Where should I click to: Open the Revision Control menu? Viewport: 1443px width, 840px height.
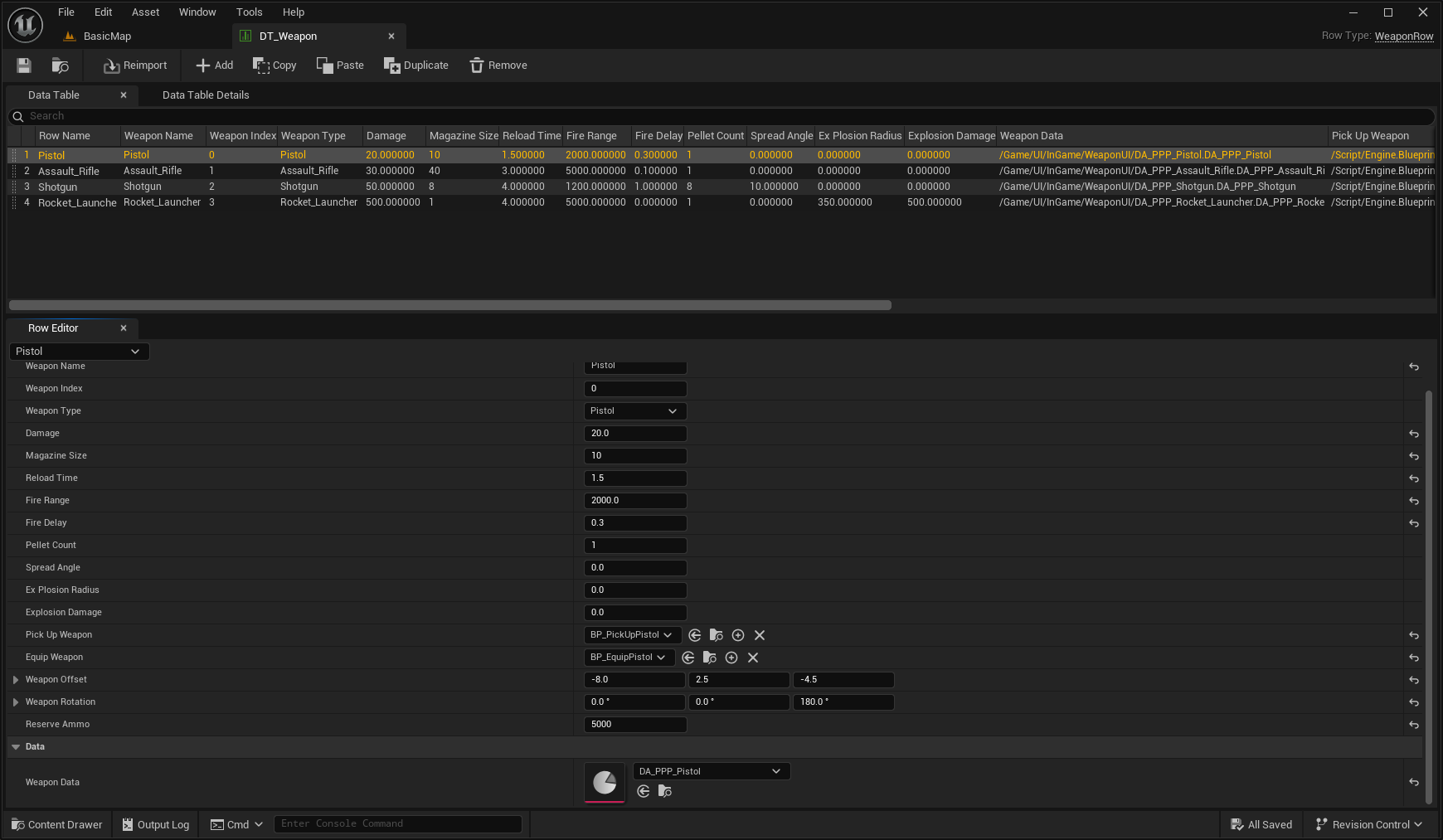coord(1369,824)
